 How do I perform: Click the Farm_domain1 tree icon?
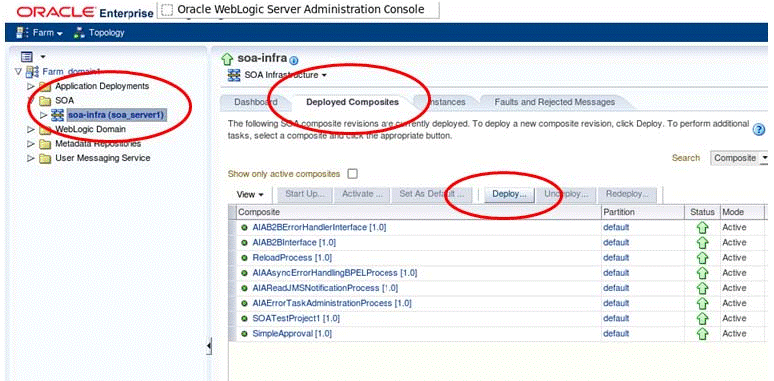pos(33,72)
